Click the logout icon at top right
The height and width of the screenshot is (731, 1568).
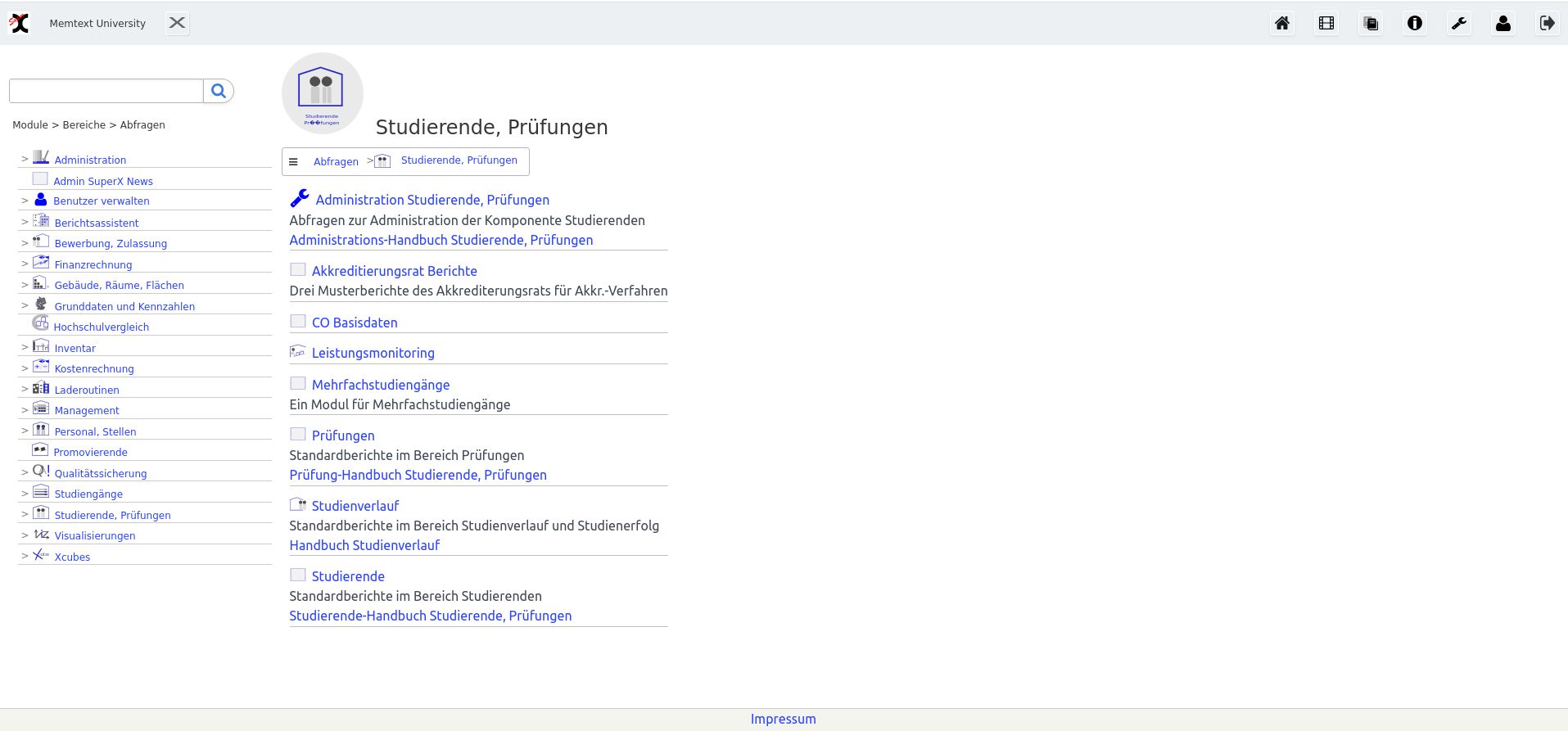pos(1547,24)
